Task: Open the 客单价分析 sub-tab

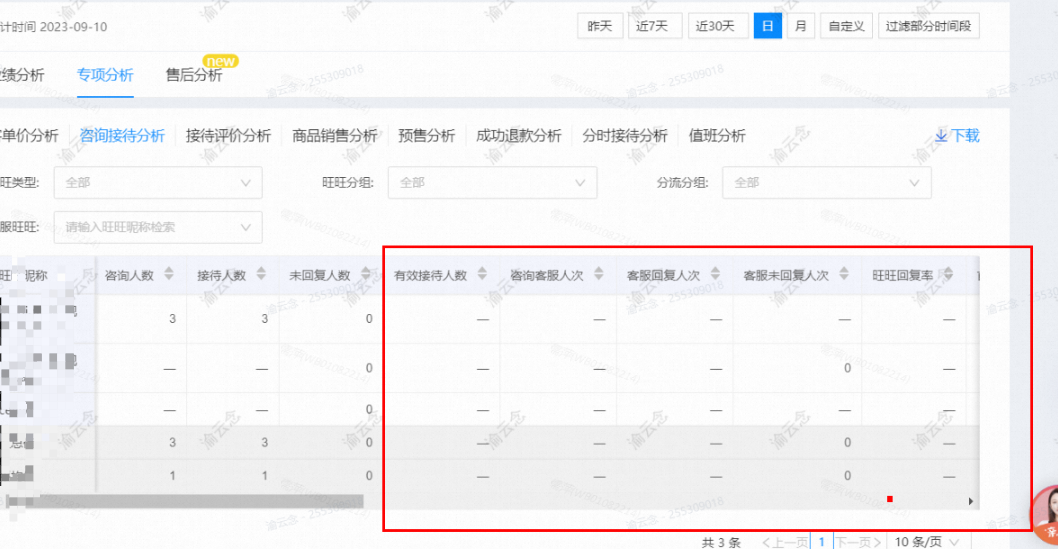Action: pos(29,136)
